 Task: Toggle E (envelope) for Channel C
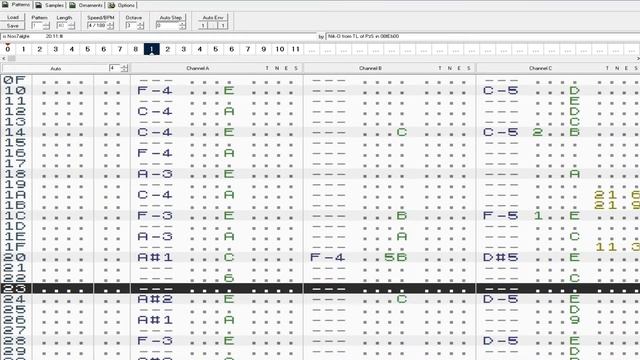626,69
